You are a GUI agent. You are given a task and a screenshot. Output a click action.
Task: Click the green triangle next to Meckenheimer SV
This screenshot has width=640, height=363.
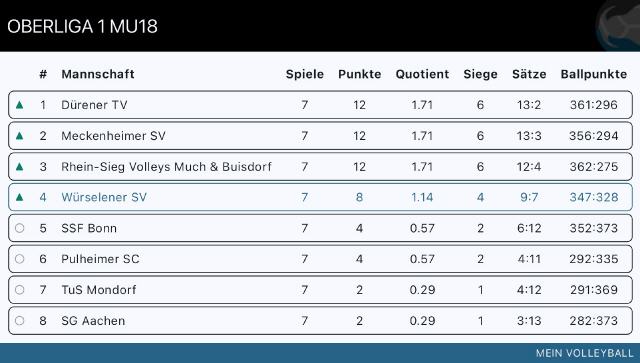click(19, 136)
